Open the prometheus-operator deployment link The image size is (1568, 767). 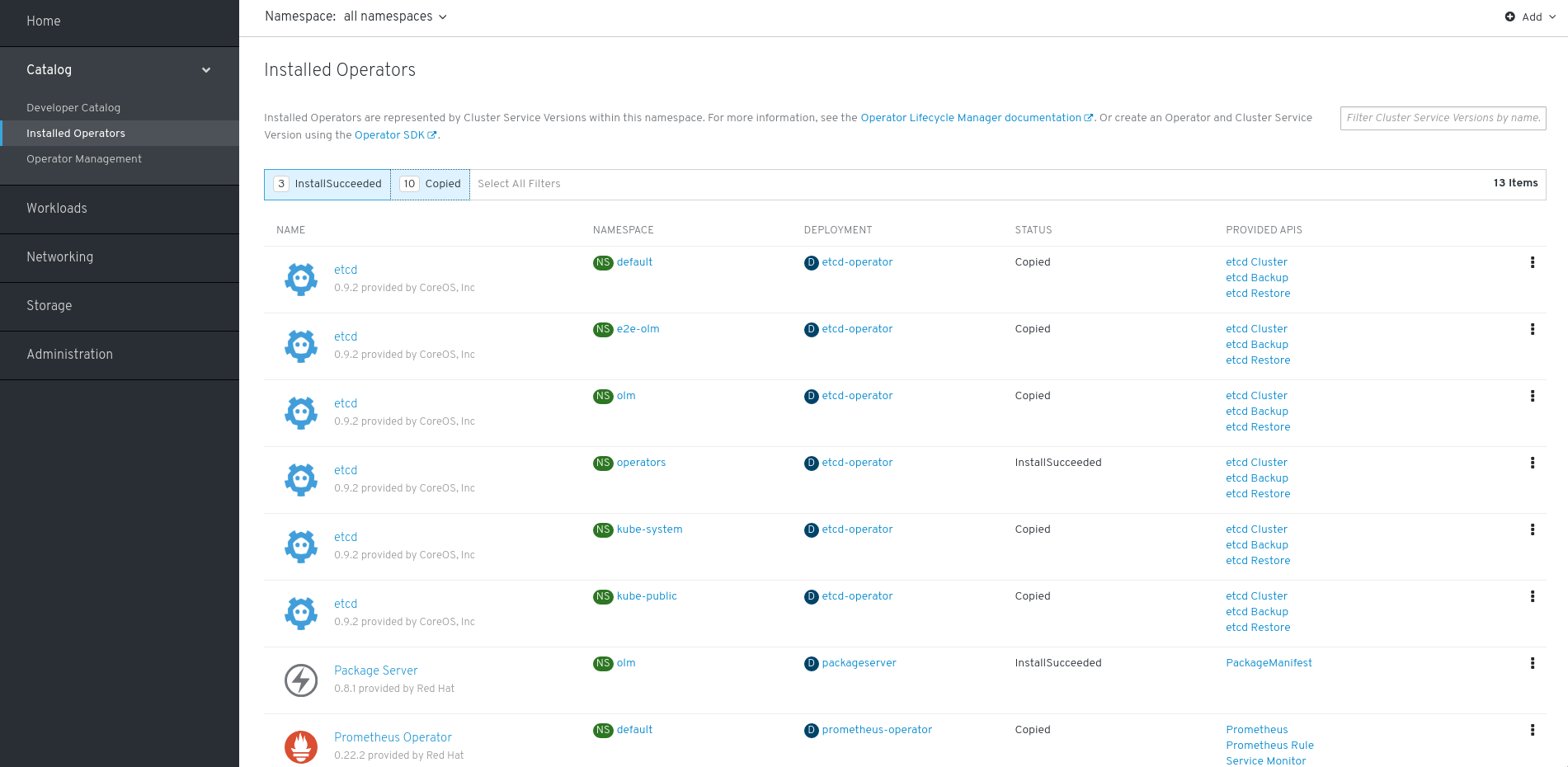tap(877, 730)
